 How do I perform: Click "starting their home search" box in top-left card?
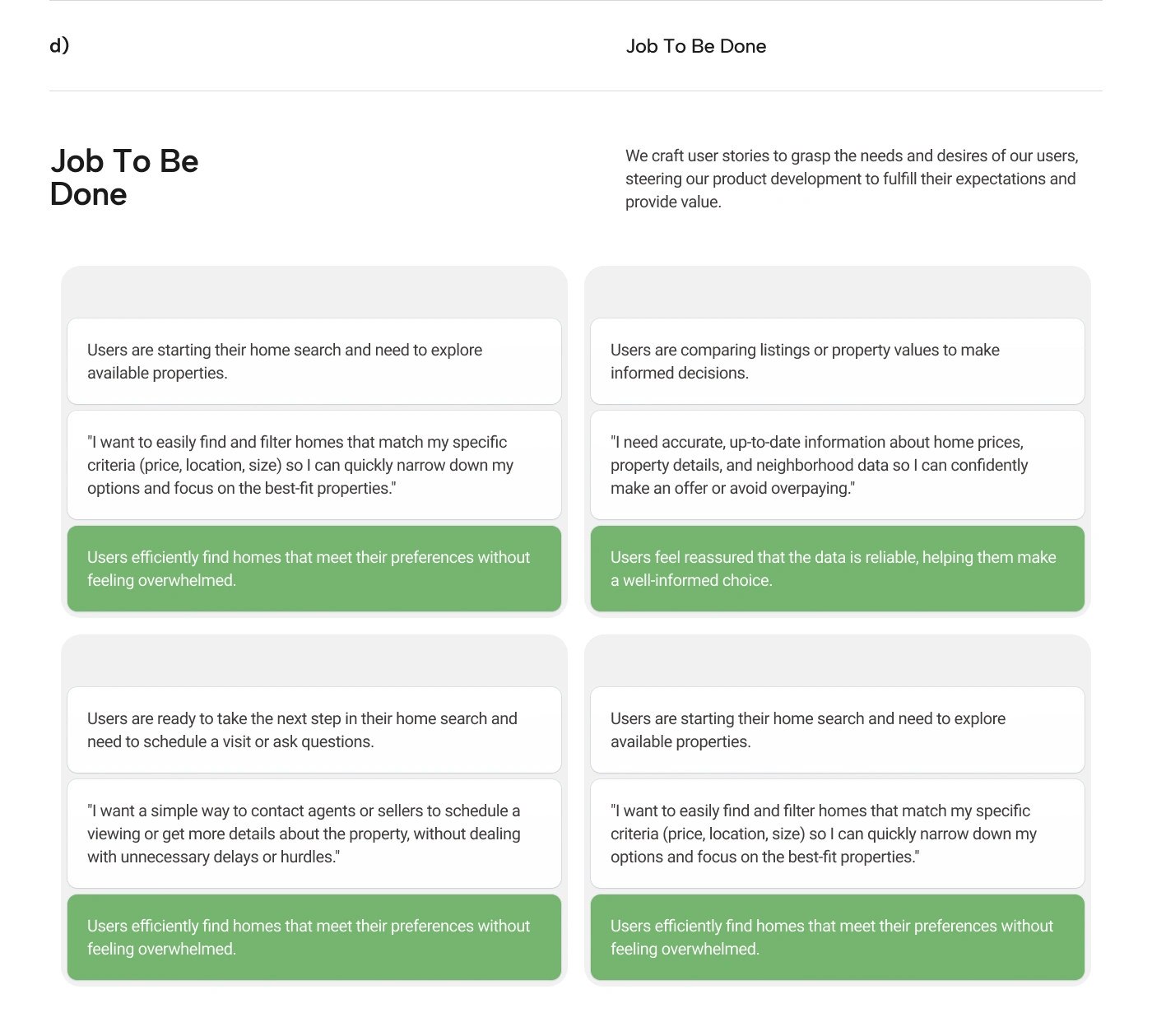pyautogui.click(x=314, y=361)
